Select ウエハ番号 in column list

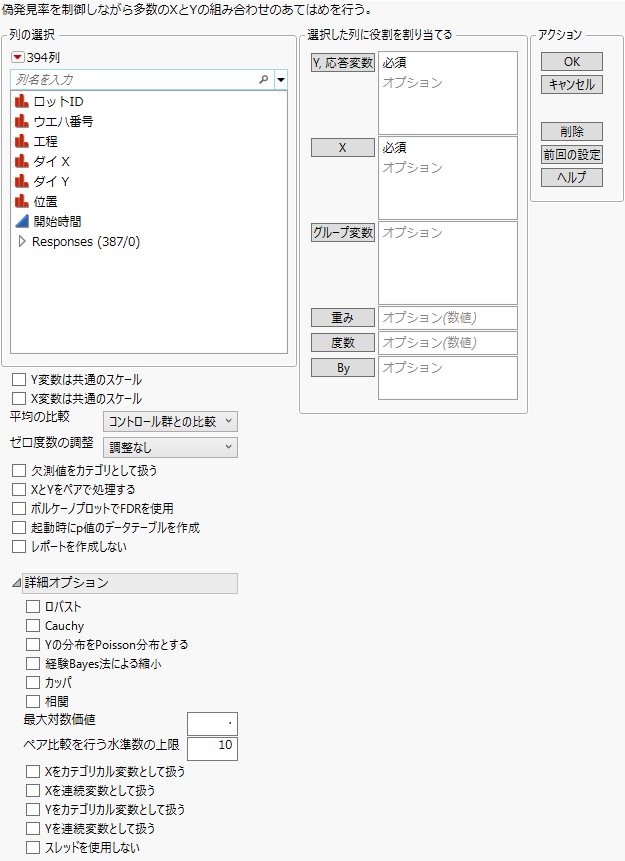[x=63, y=121]
